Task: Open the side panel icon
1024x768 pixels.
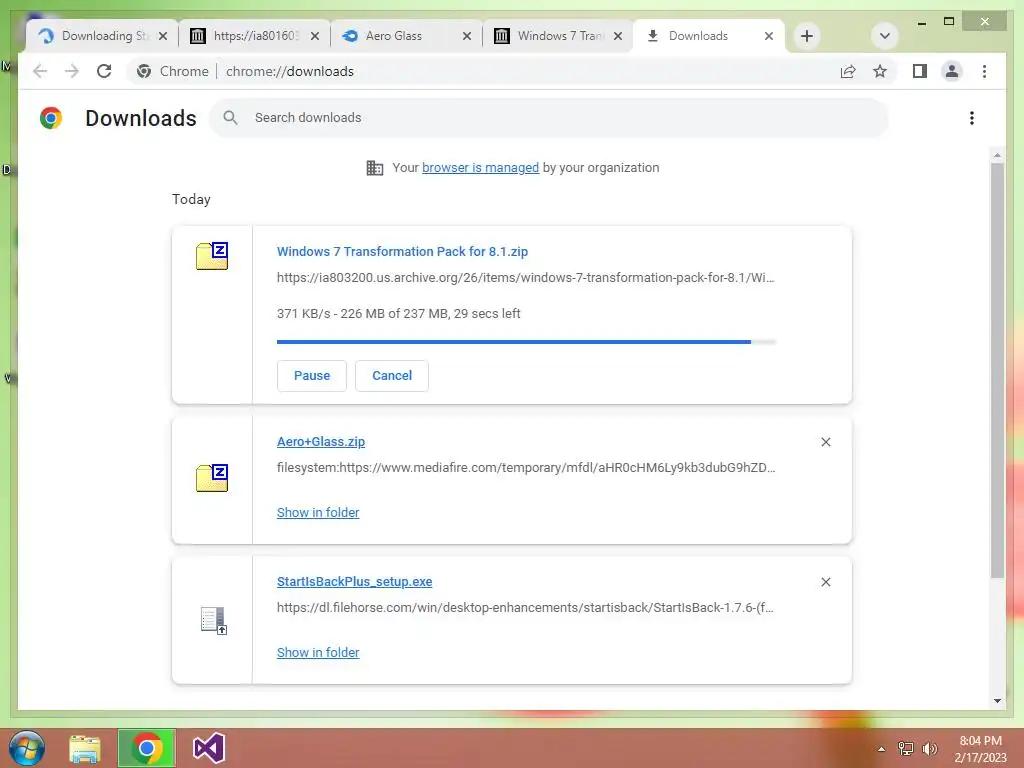Action: [920, 71]
